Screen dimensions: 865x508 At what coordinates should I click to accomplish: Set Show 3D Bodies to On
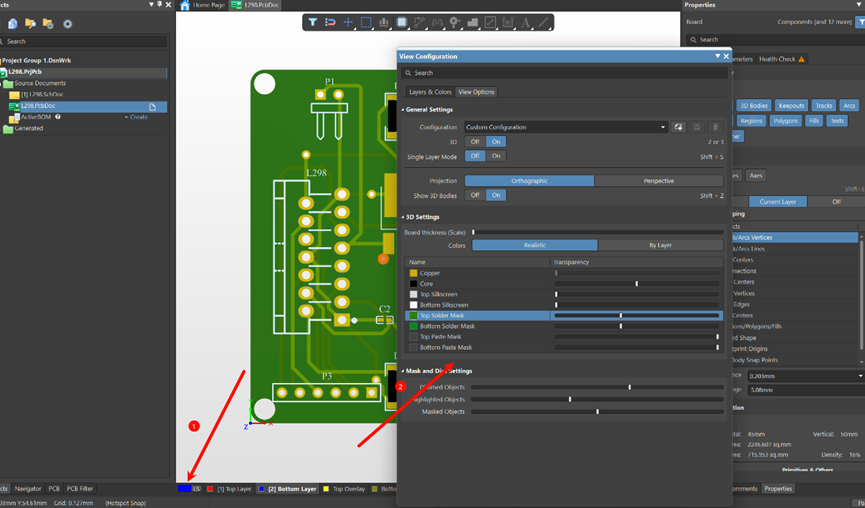tap(496, 195)
